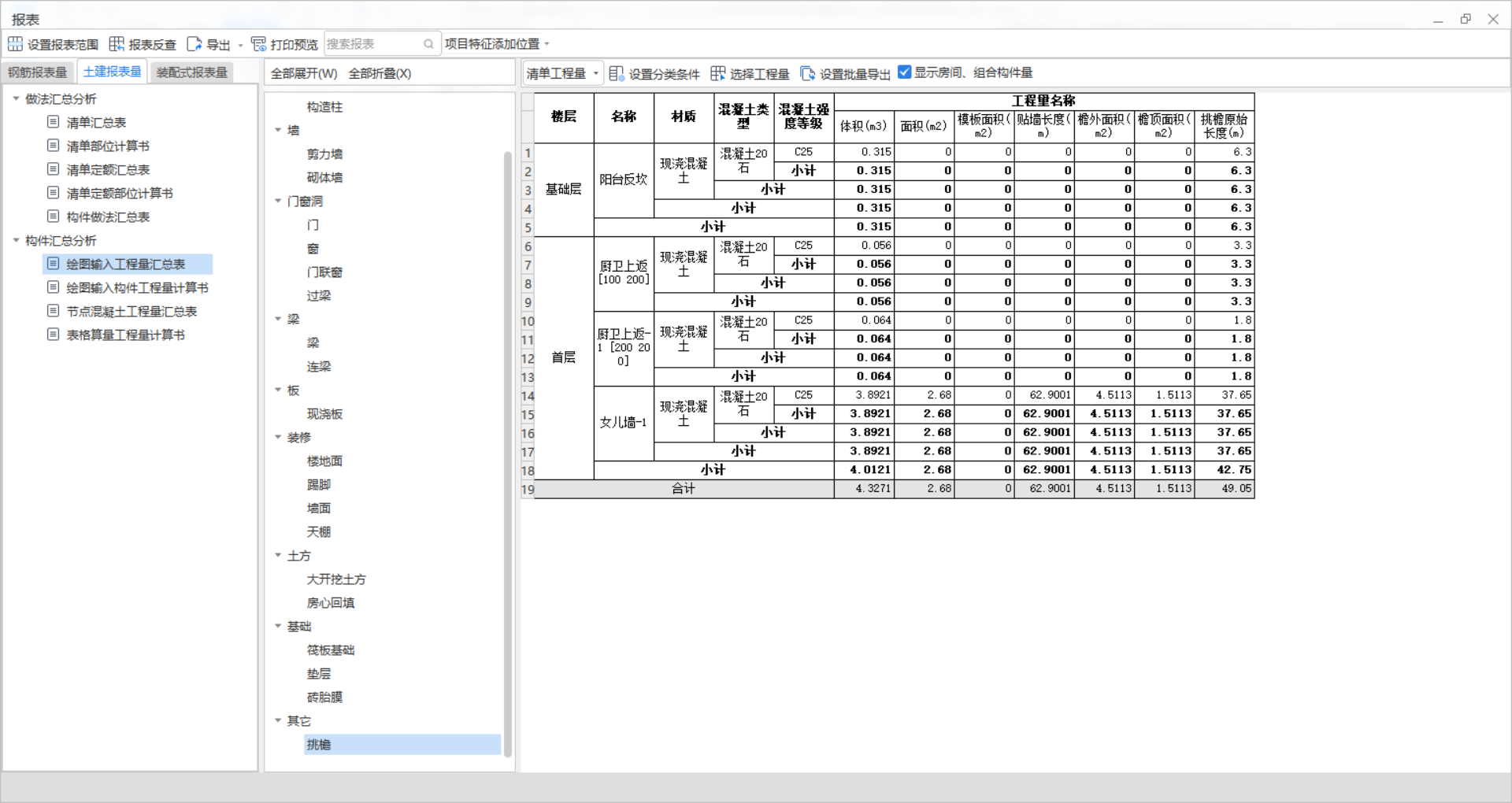Click the 设置报表范围 button label
This screenshot has height=803, width=1512.
tap(63, 45)
